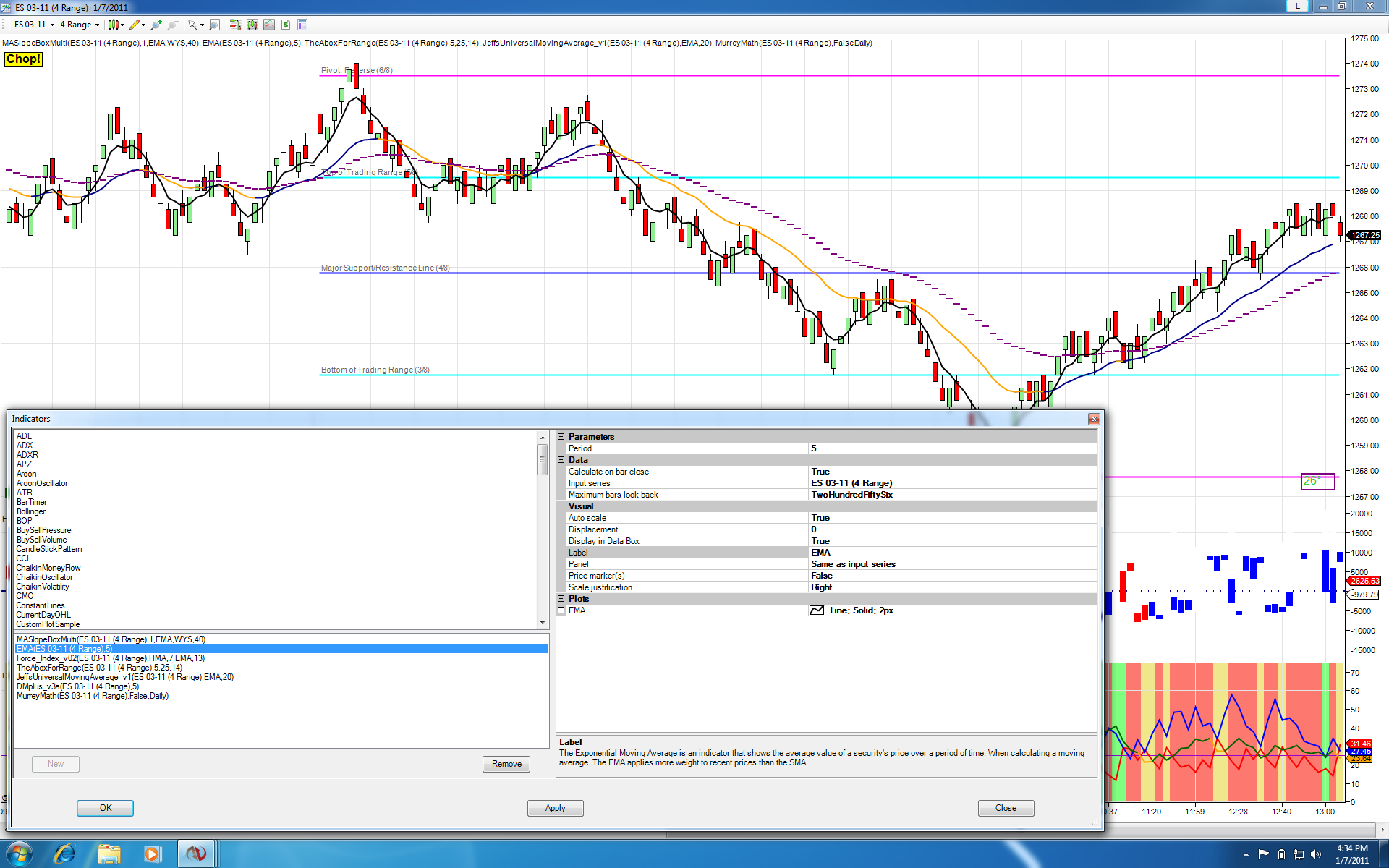1389x868 pixels.
Task: Switch to NinjaTrader taskbar button
Action: click(196, 854)
